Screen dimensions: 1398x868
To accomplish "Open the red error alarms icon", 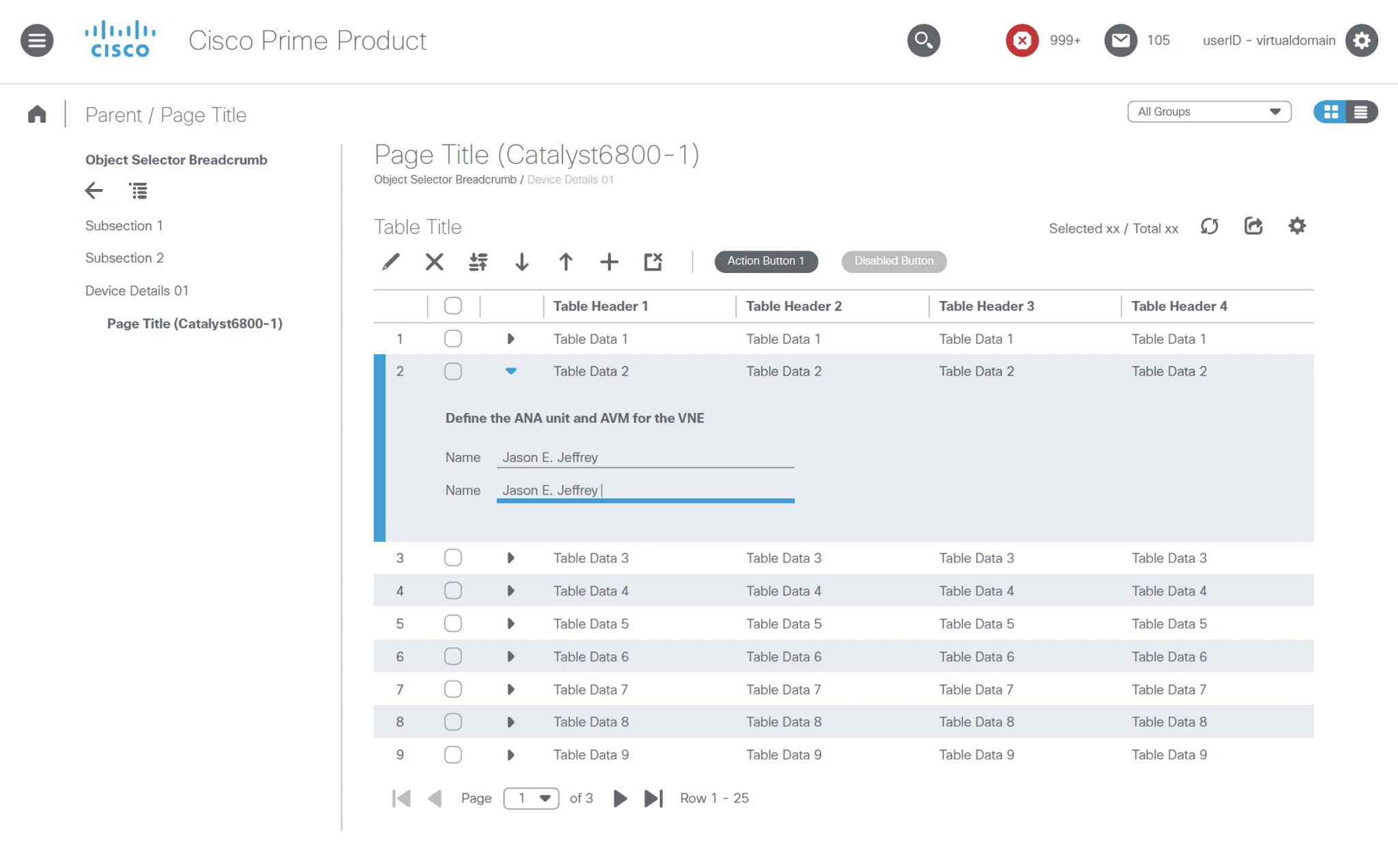I will (1022, 40).
